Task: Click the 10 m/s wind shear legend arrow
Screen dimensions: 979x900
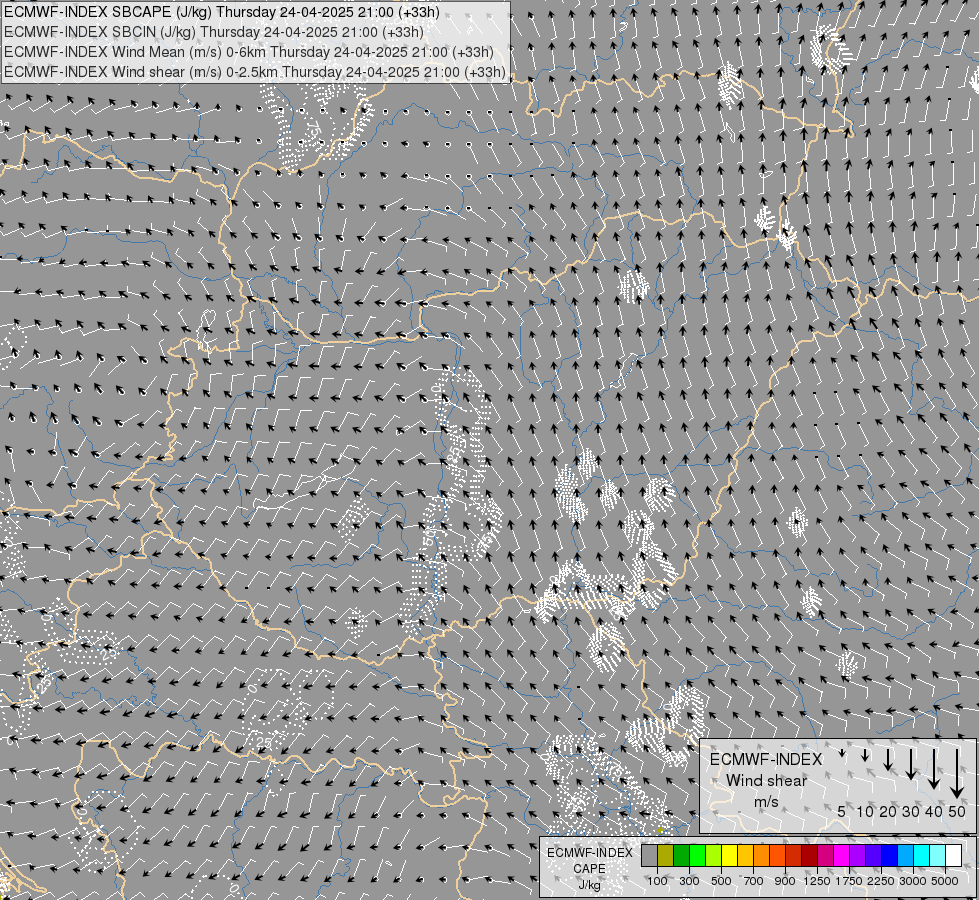Action: (865, 755)
